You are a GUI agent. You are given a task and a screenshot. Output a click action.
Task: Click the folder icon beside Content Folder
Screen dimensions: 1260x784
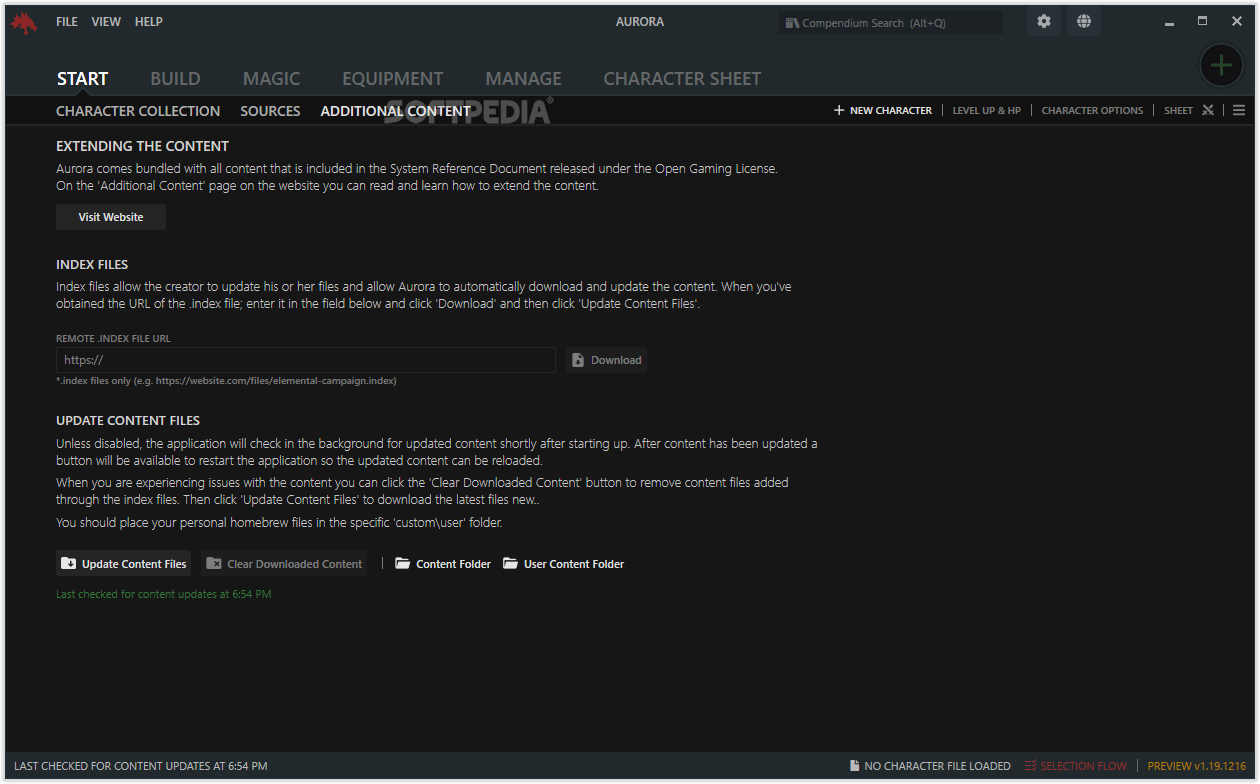click(x=403, y=564)
